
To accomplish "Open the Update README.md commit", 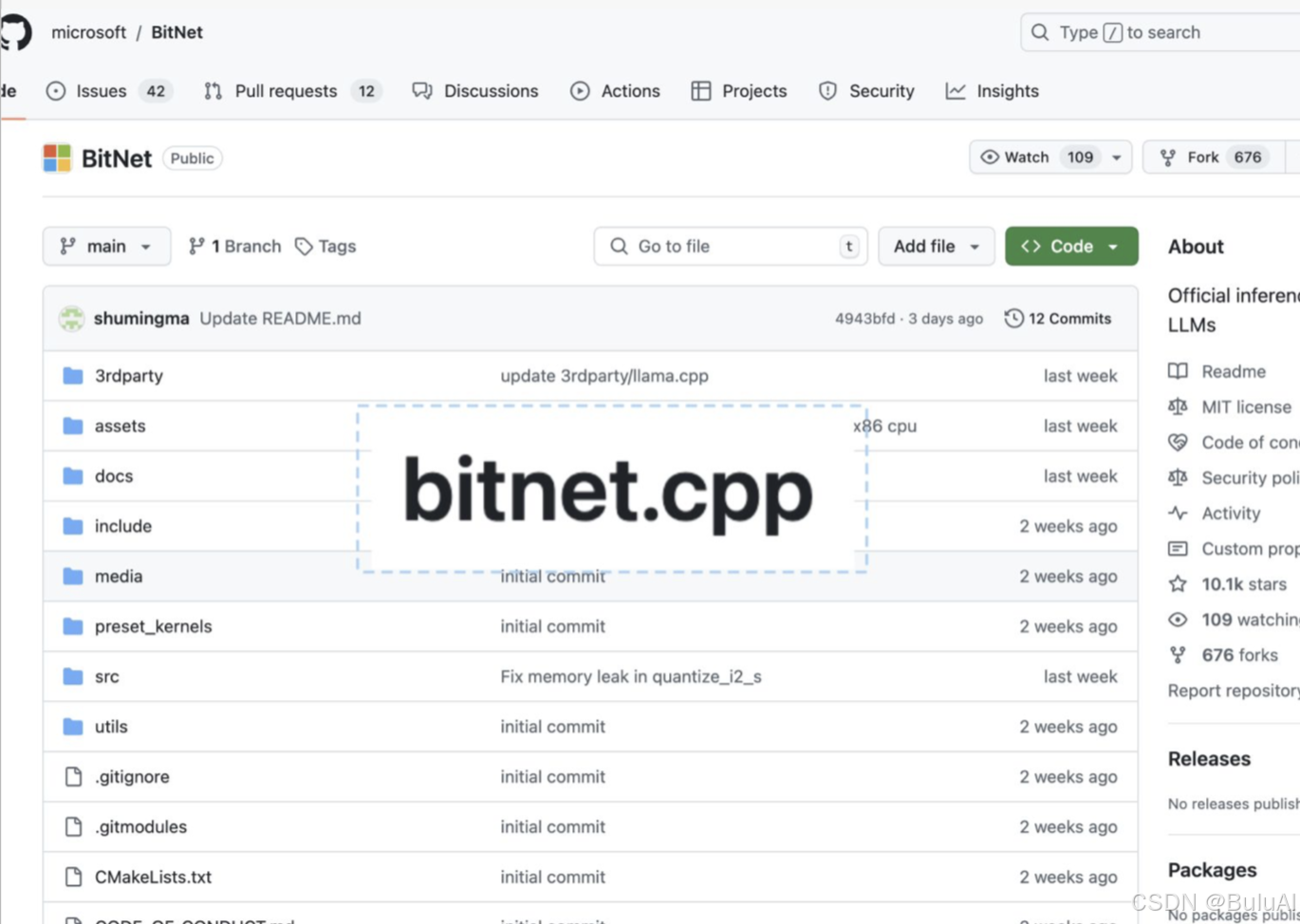I will [280, 318].
